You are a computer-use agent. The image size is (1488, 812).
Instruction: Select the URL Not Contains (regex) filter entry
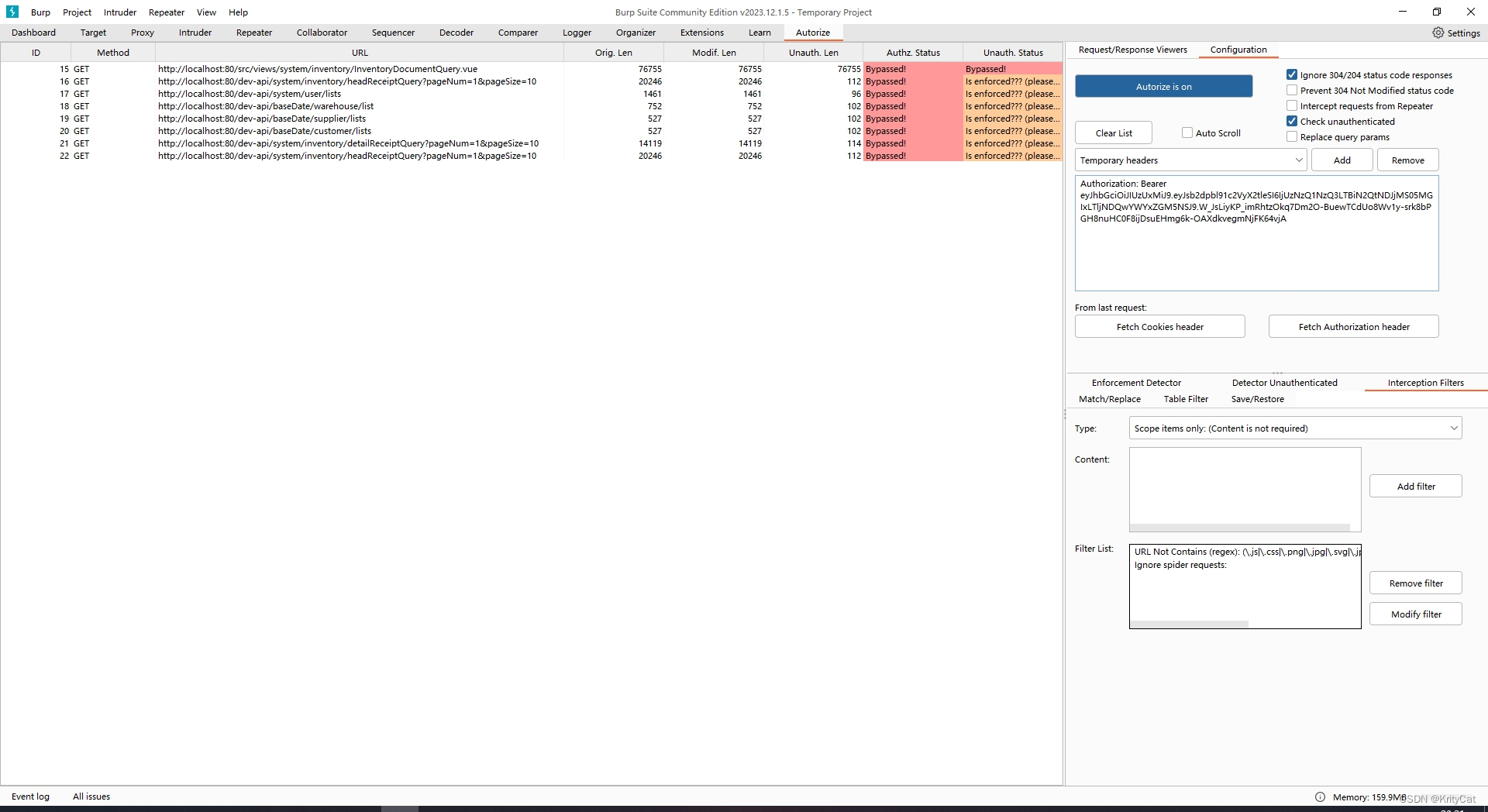pos(1245,552)
